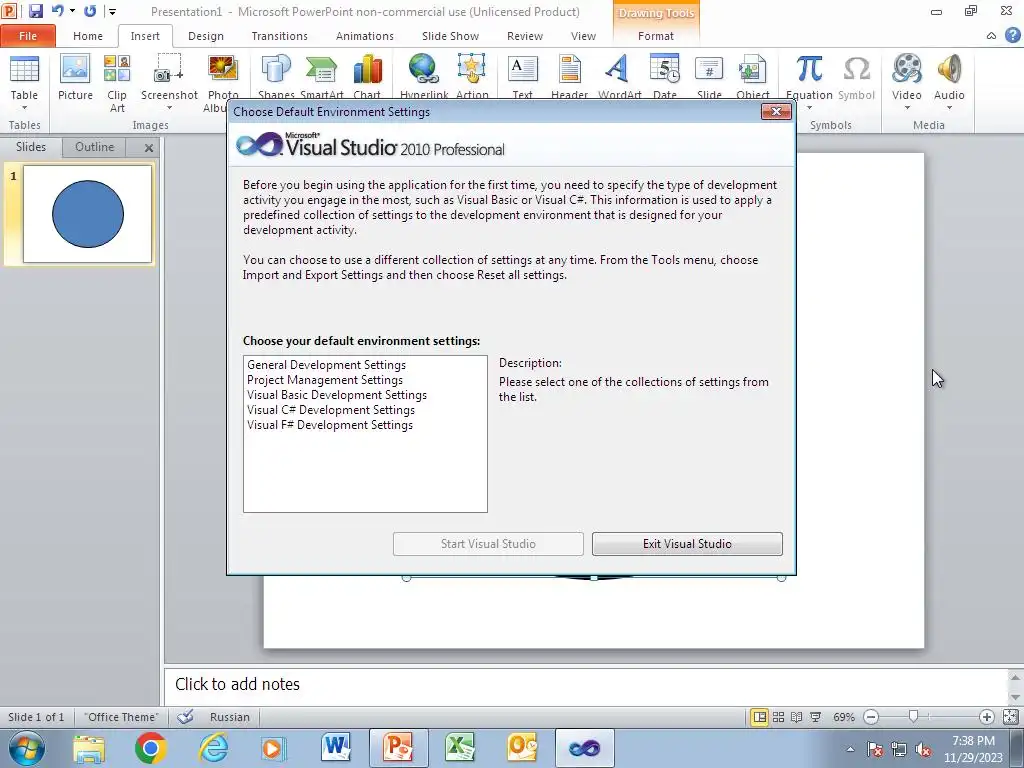Switch to Reading view

(797, 717)
